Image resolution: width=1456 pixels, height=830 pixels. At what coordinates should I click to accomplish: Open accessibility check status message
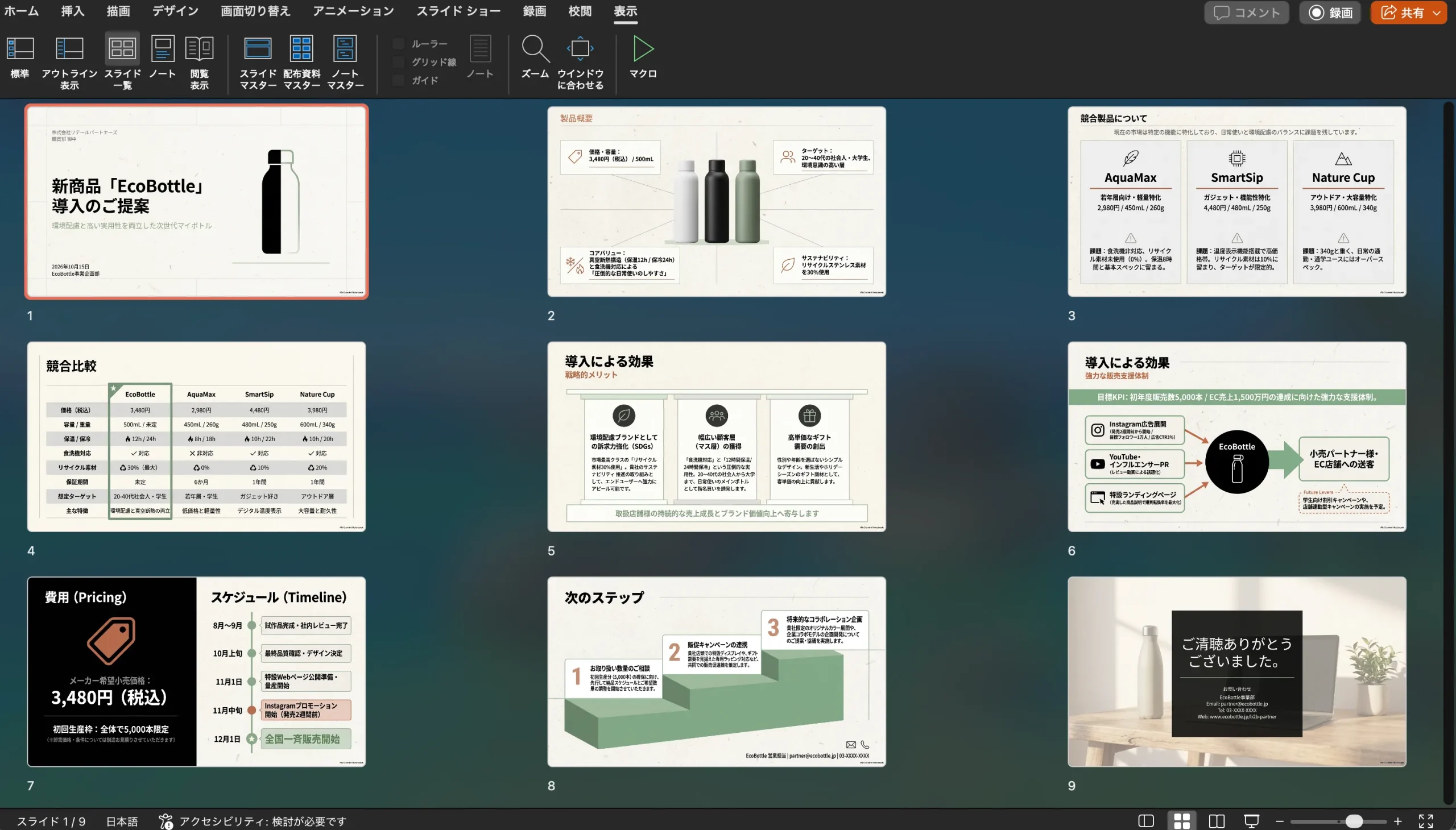253,821
